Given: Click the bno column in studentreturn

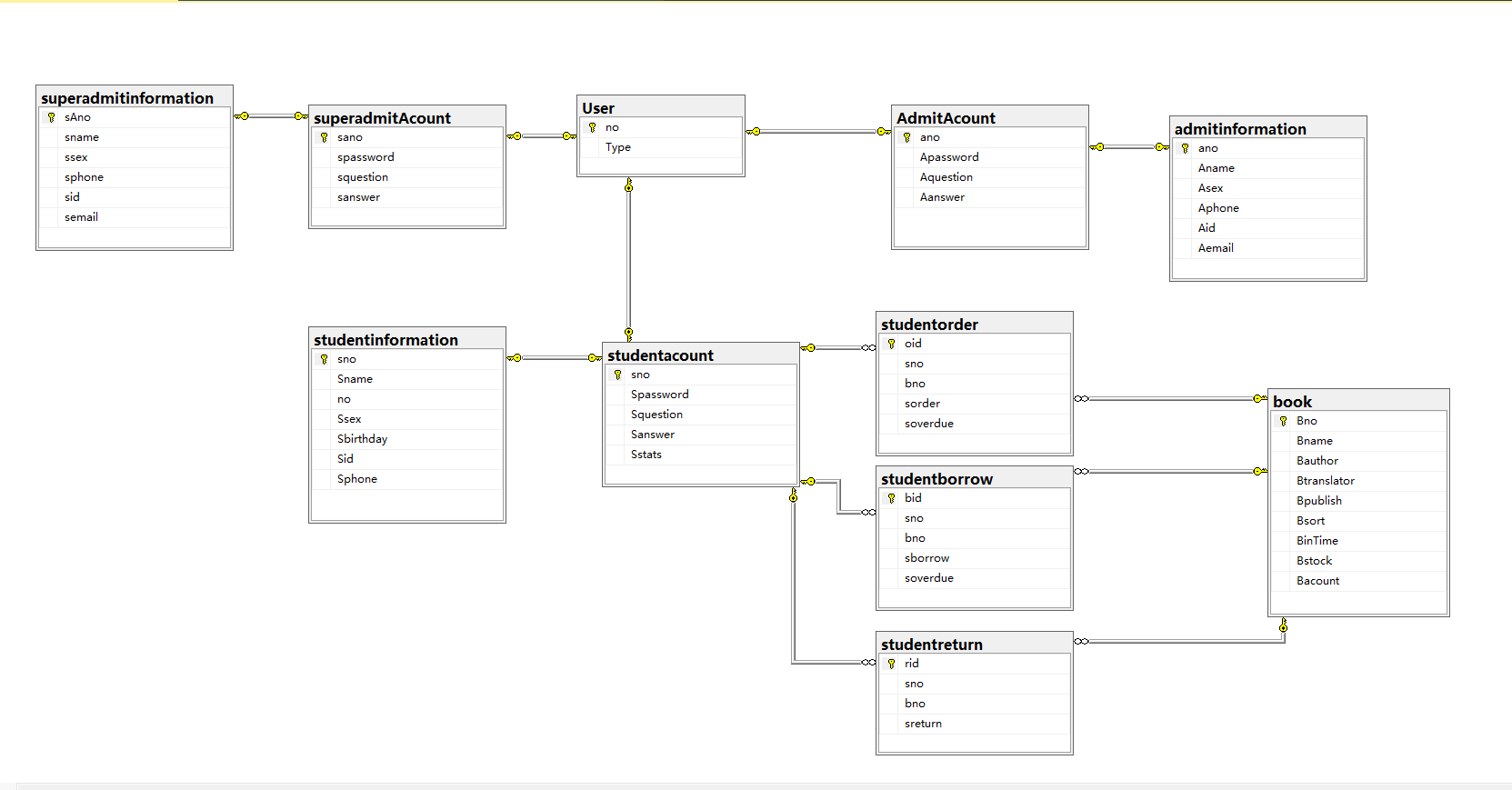Looking at the screenshot, I should [x=975, y=704].
